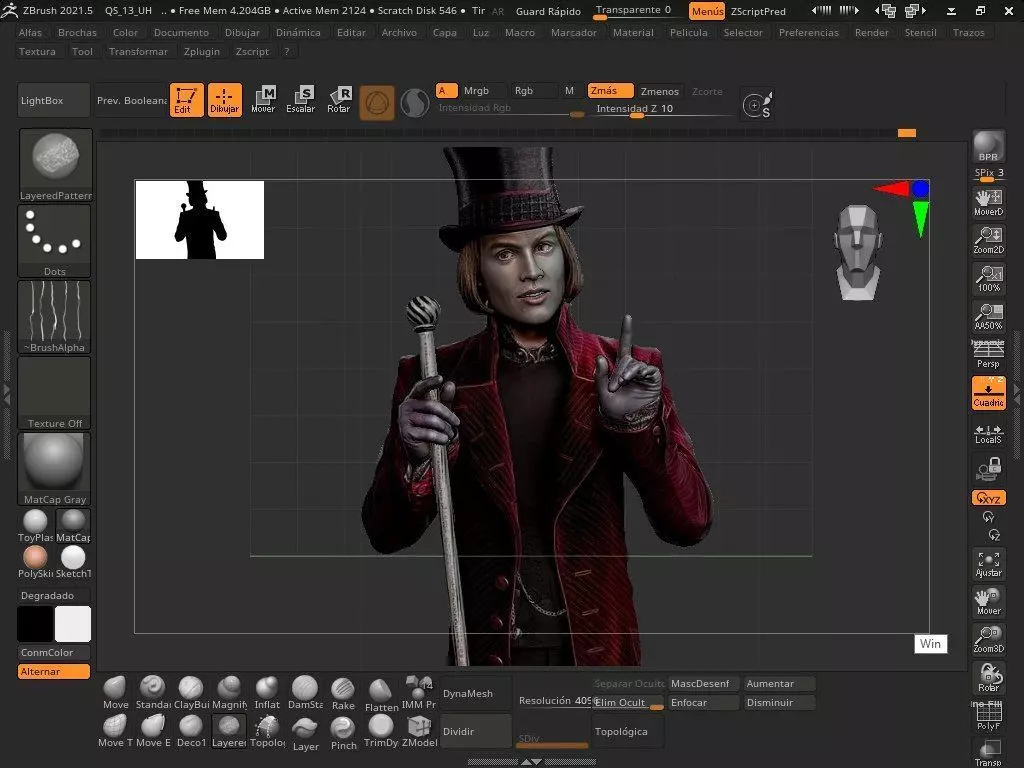Click the BPR render icon

click(x=988, y=146)
